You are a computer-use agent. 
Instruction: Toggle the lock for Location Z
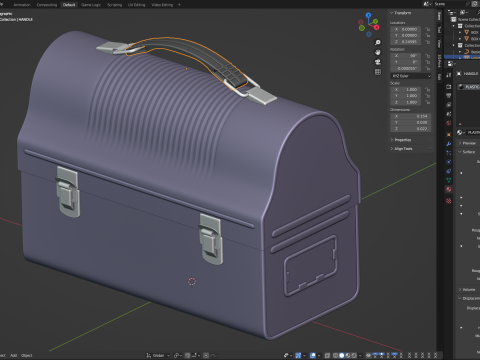pos(428,42)
